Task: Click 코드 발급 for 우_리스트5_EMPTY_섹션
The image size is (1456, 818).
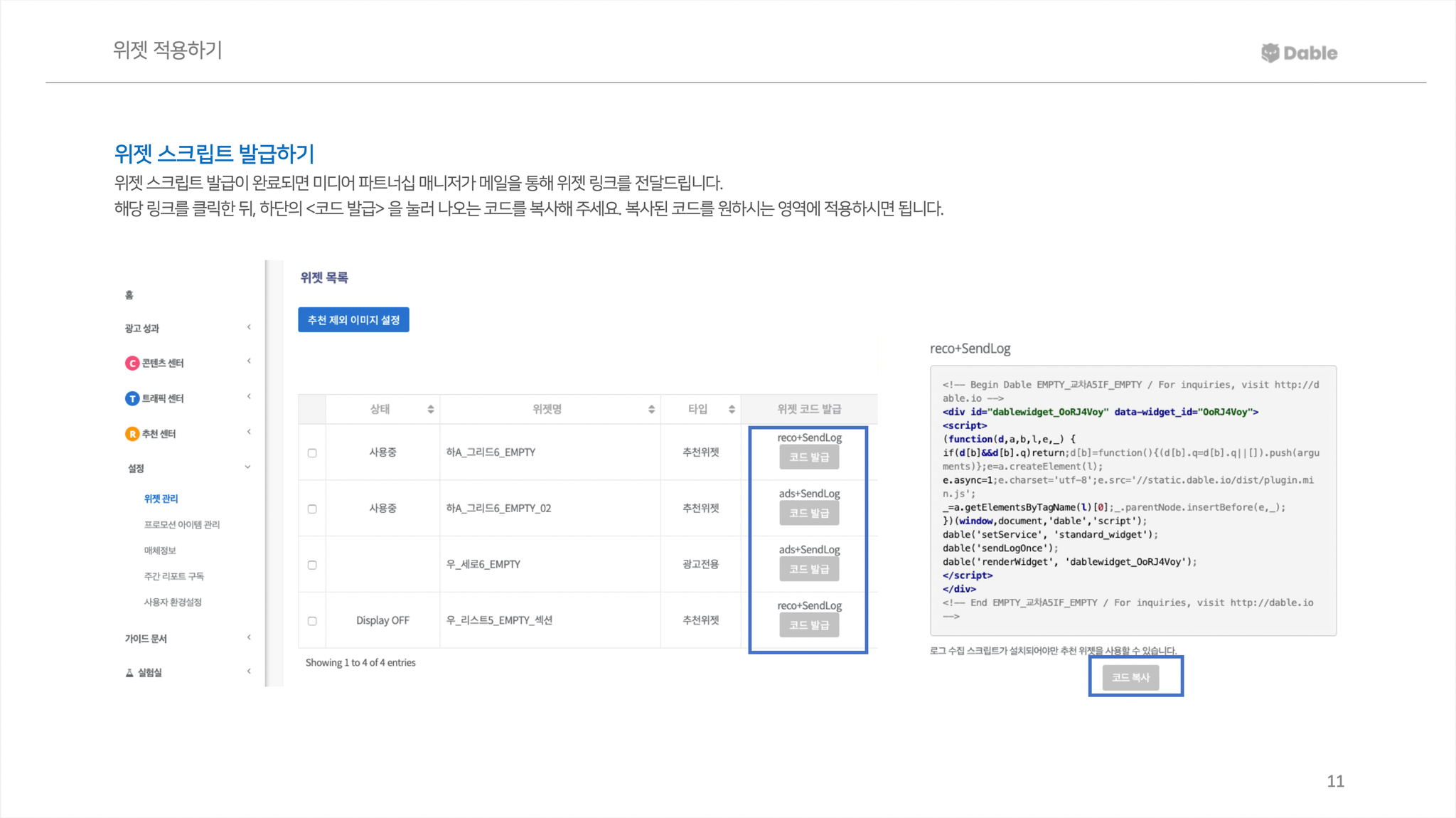Action: click(x=809, y=626)
